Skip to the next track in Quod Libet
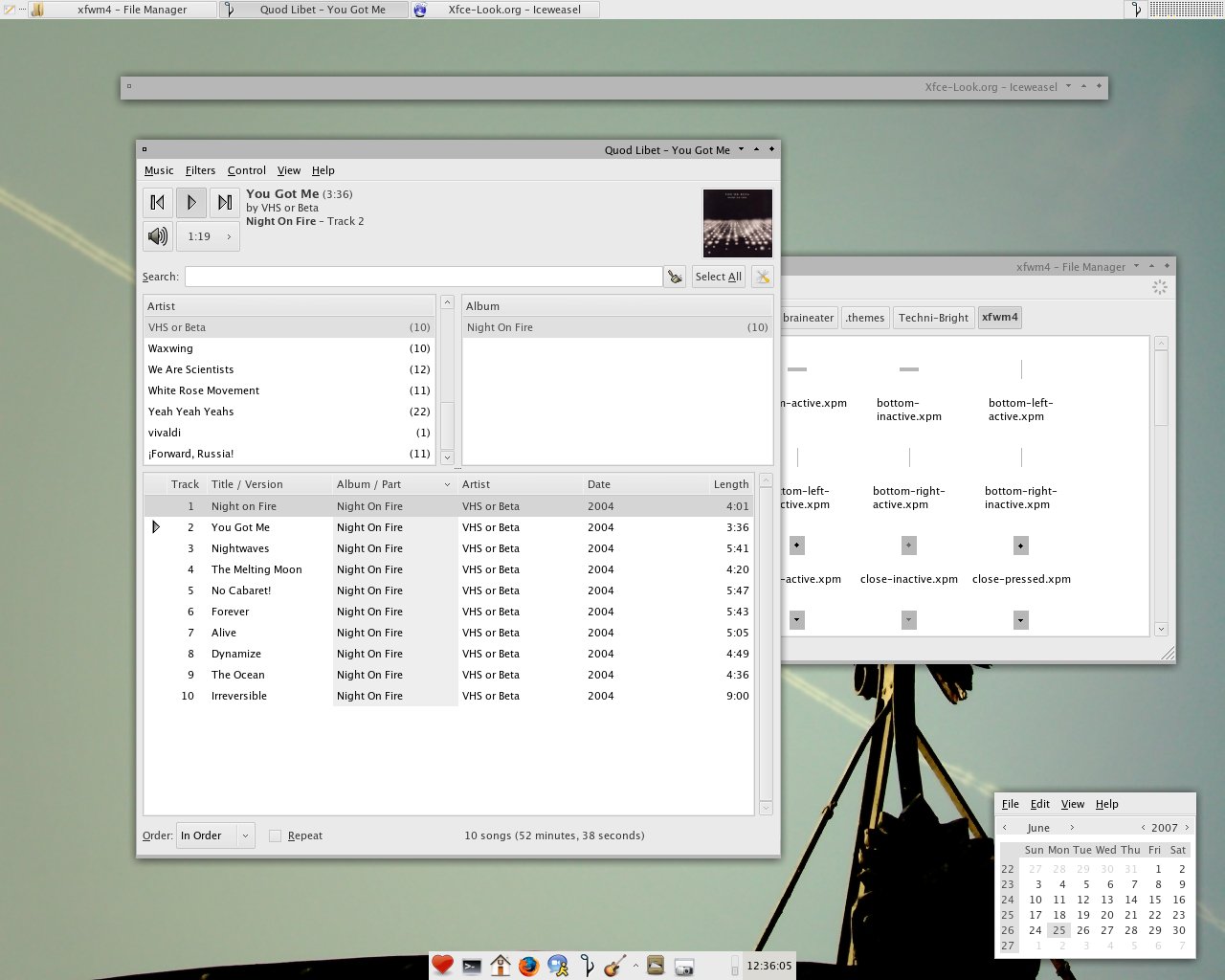The height and width of the screenshot is (980, 1225). point(225,202)
